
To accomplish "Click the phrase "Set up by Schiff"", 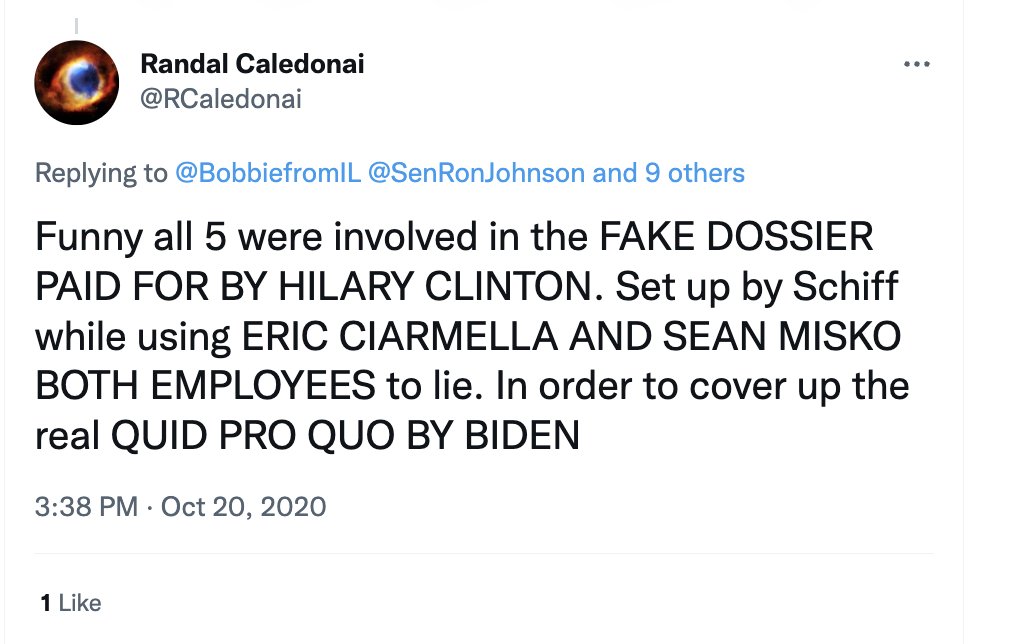I will [757, 288].
